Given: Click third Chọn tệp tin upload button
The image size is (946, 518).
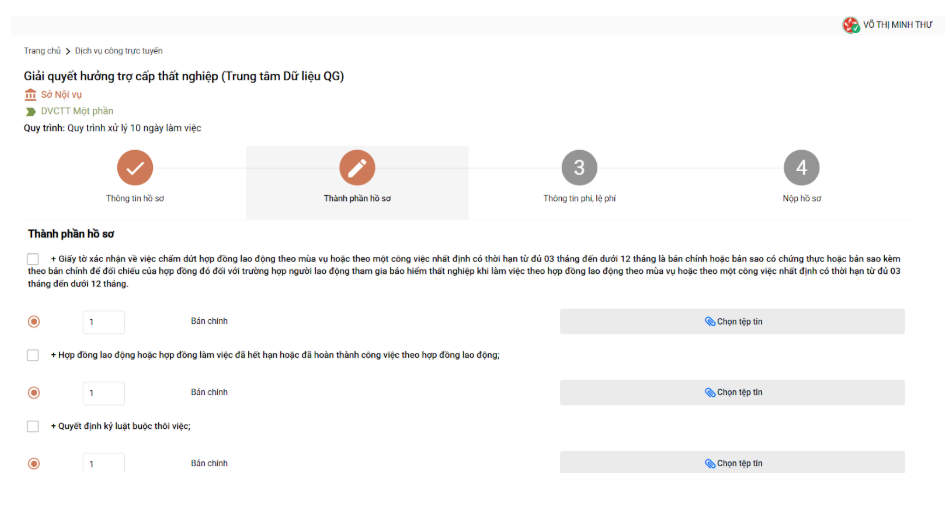Looking at the screenshot, I should click(x=732, y=463).
